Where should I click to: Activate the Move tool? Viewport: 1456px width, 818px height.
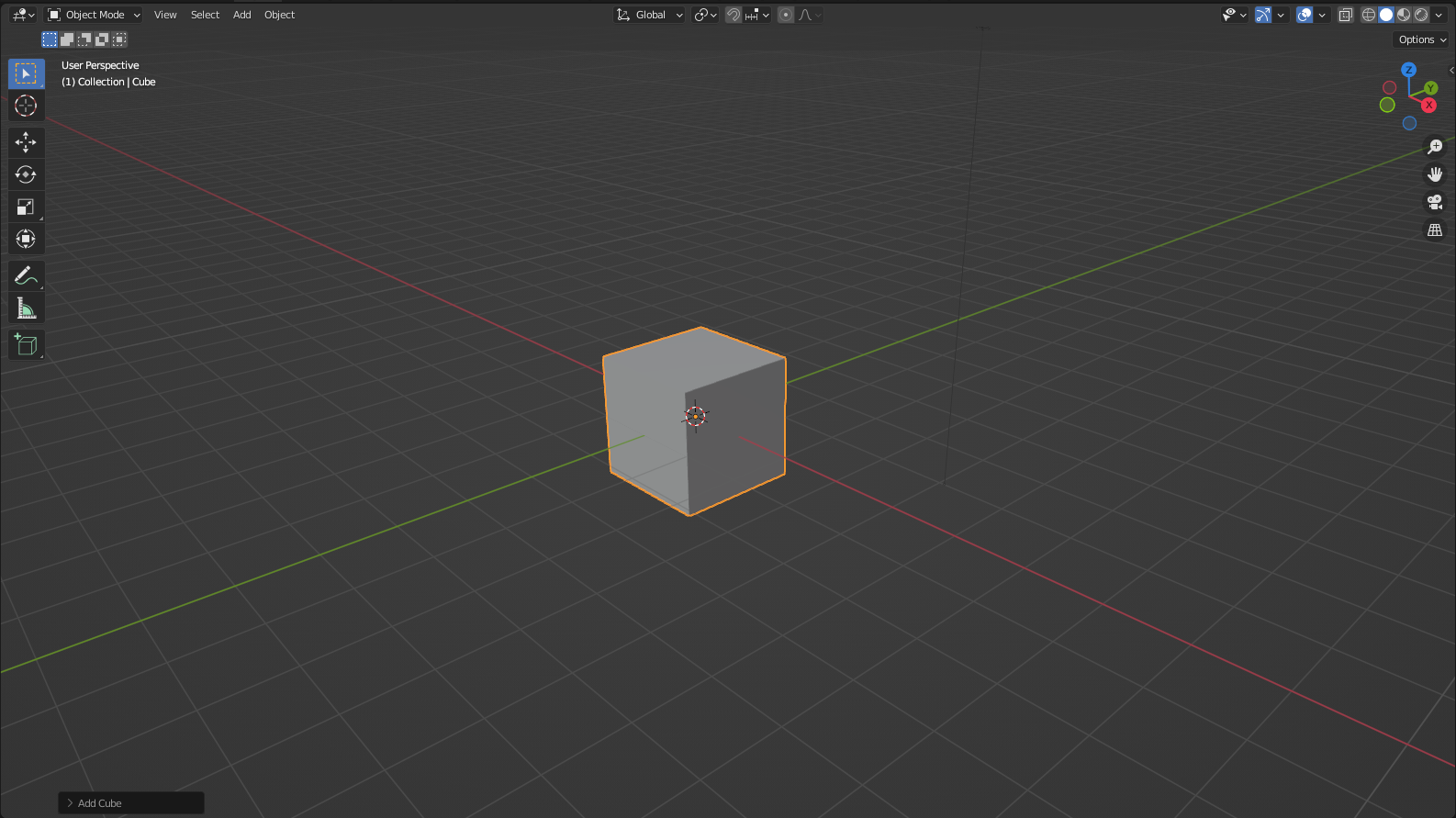coord(26,141)
